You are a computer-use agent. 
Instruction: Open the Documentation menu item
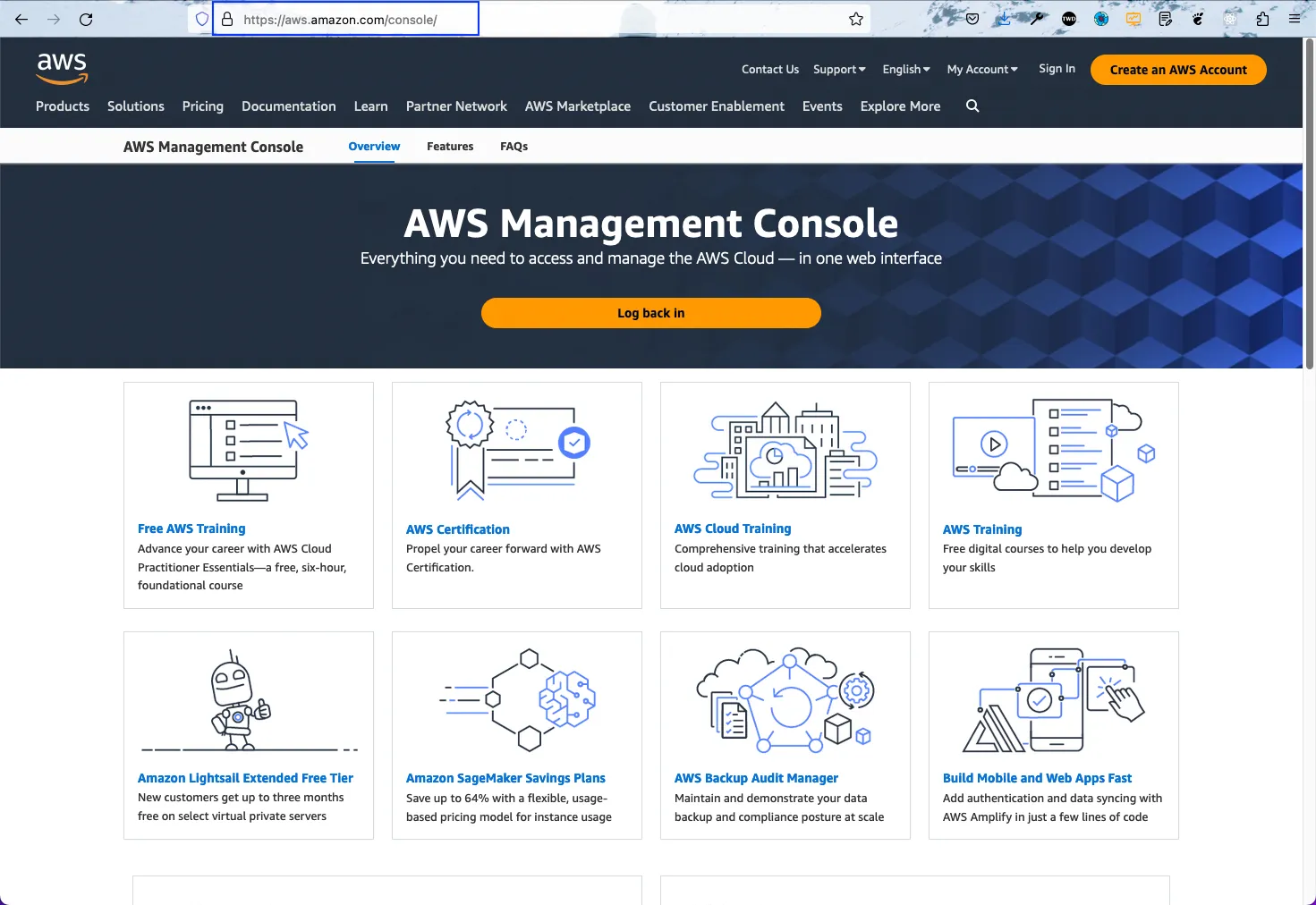pos(289,106)
